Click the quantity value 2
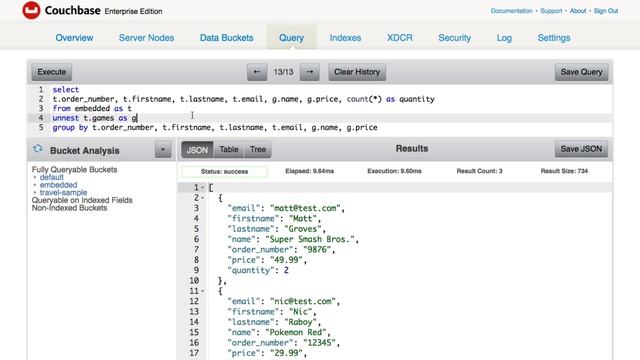Screen dimensions: 640x360 [286, 270]
